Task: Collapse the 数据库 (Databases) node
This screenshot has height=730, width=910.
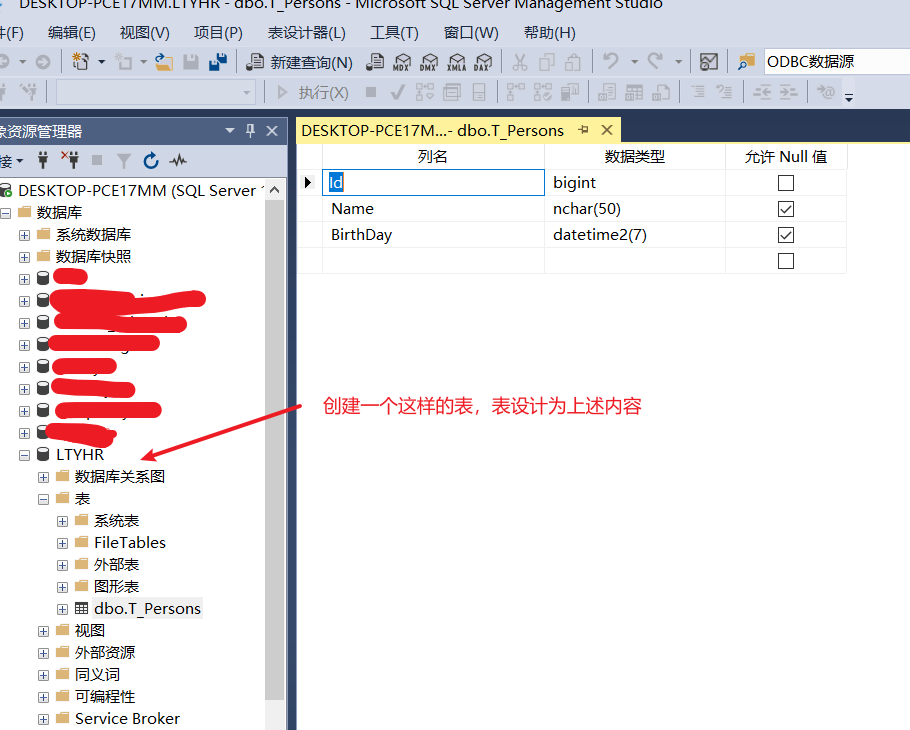Action: (5, 213)
